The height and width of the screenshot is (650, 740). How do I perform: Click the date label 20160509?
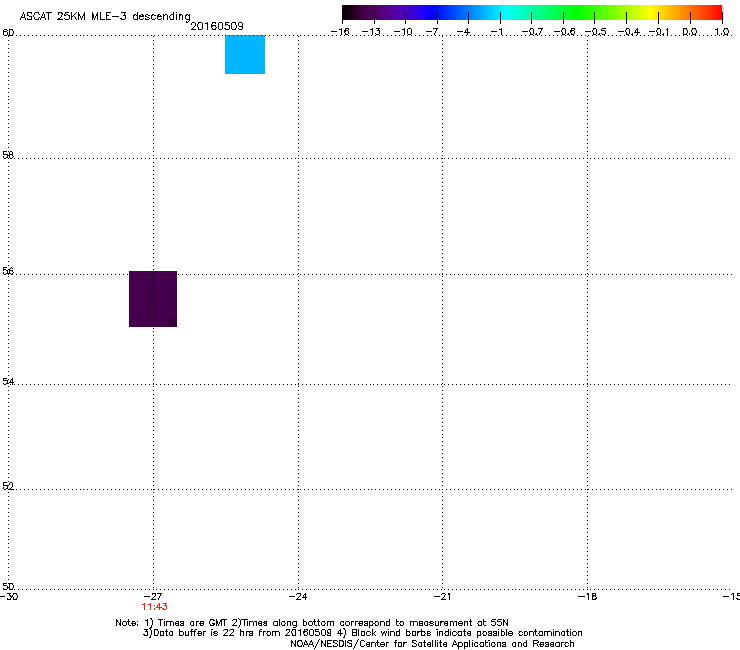[217, 26]
